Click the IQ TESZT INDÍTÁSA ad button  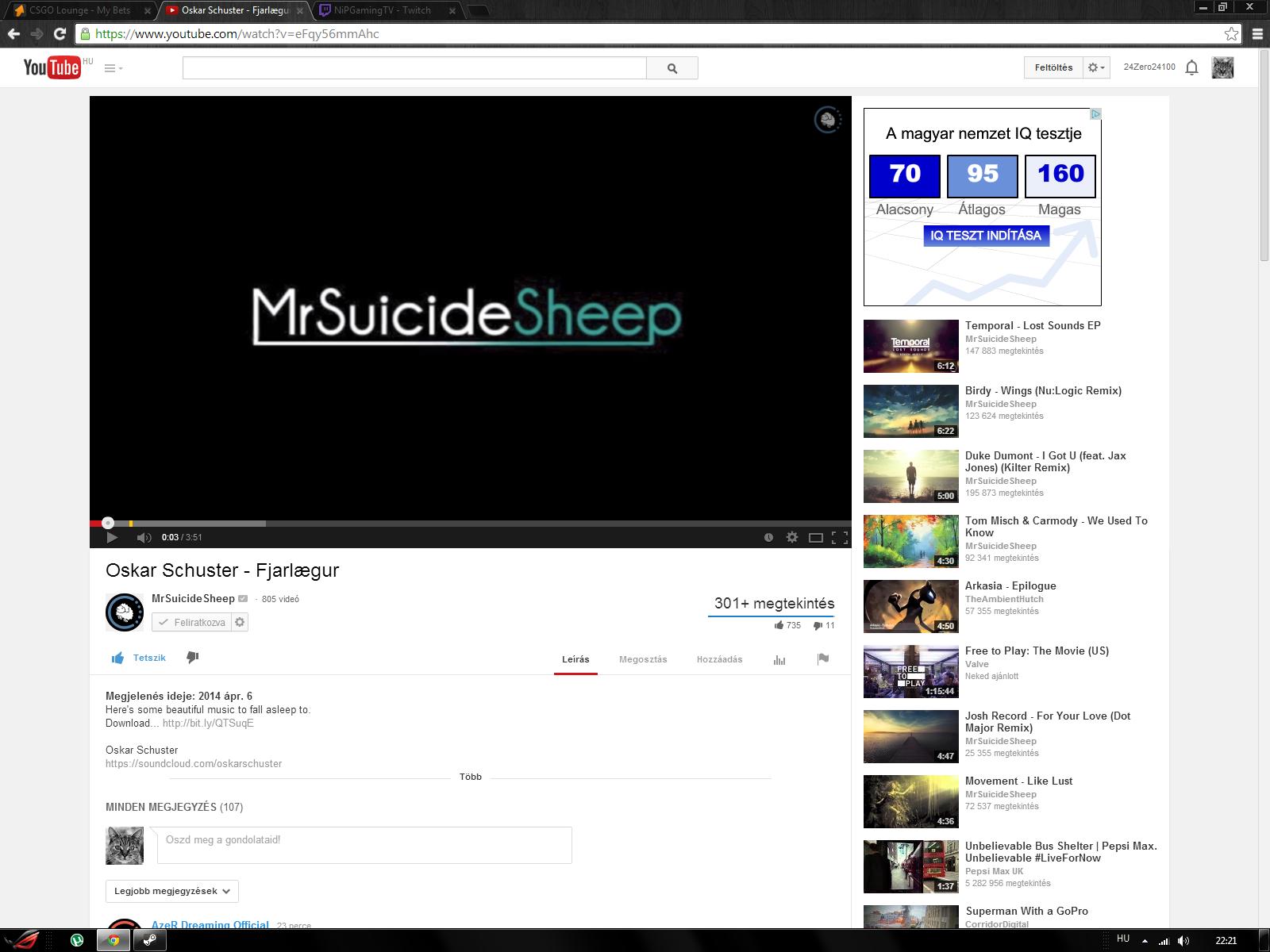point(986,236)
